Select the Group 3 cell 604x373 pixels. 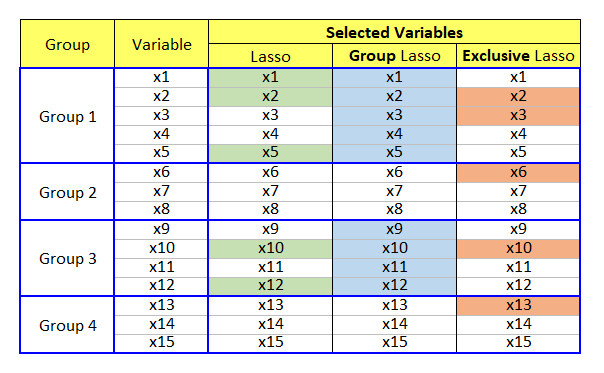(x=67, y=258)
